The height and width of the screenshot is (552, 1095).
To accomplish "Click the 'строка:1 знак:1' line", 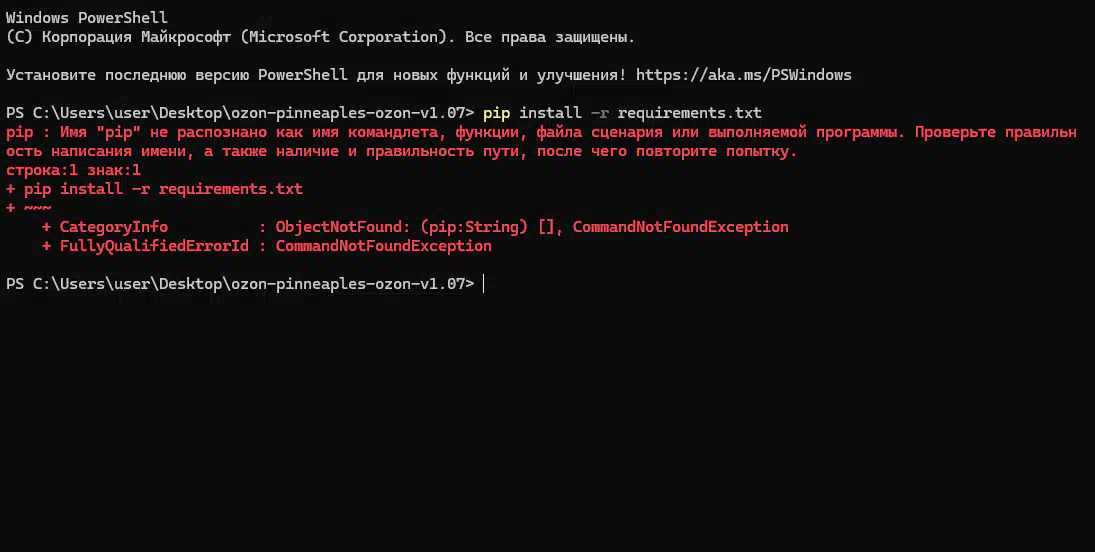I will coord(73,170).
